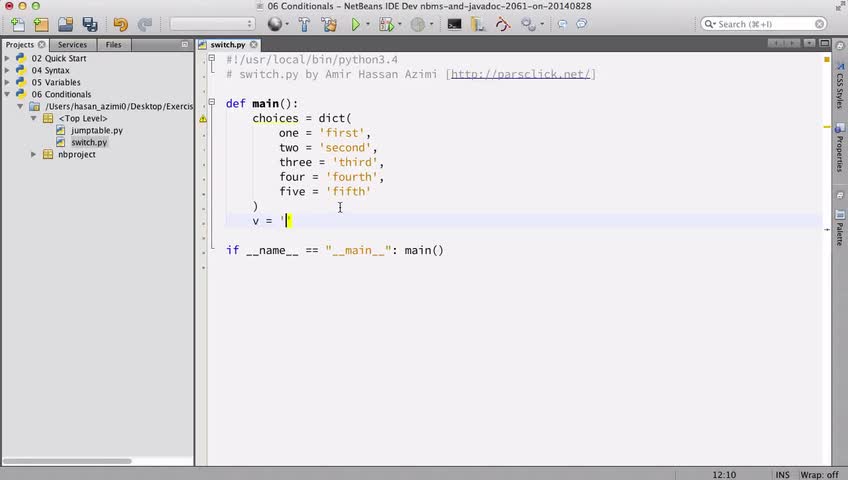Click the warning icon in editor gutter
Viewport: 848px width, 480px height.
[x=203, y=118]
